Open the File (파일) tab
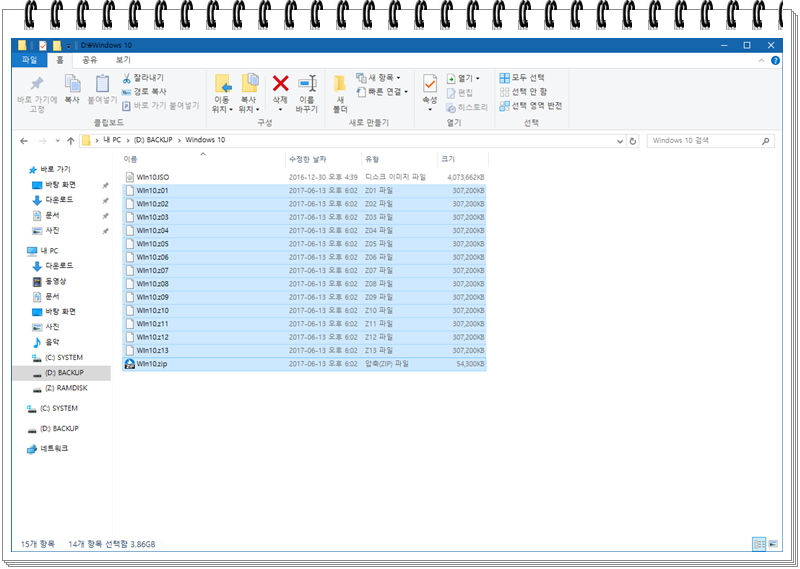Viewport: 800px width, 569px height. (x=30, y=60)
